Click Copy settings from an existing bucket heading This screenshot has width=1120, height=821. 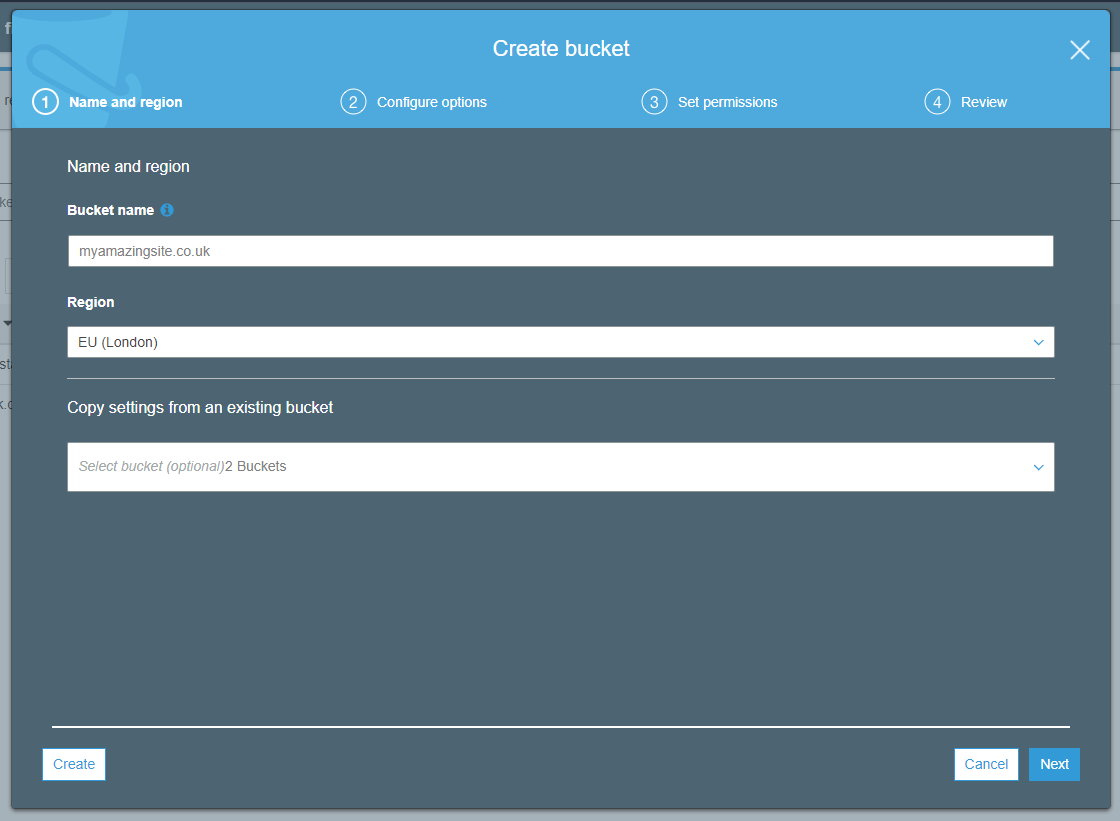[x=200, y=407]
